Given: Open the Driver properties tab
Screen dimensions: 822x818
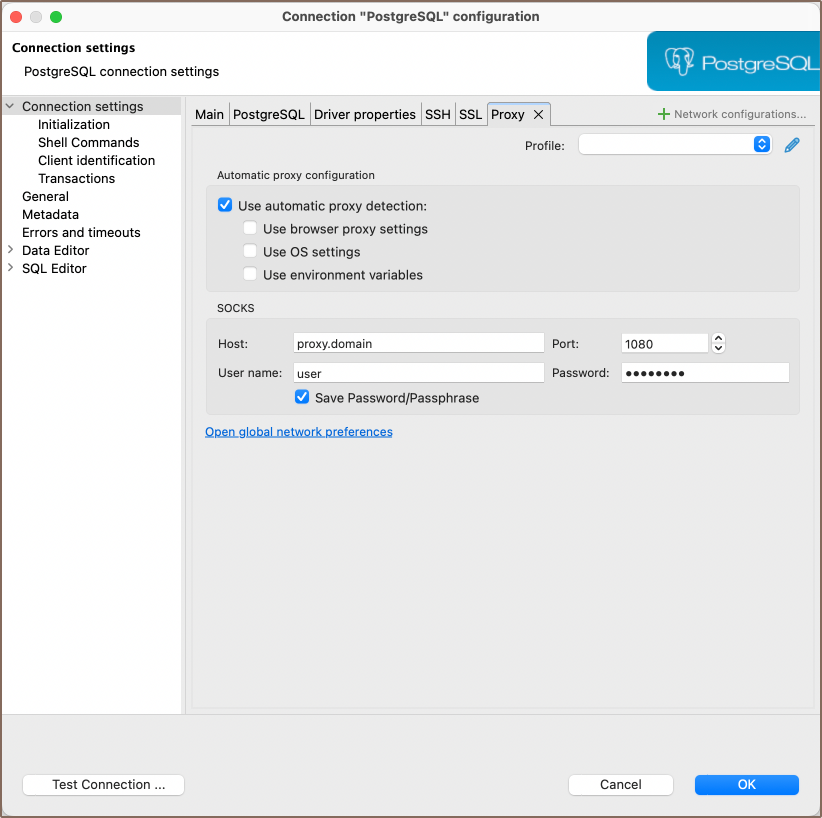Looking at the screenshot, I should tap(364, 115).
